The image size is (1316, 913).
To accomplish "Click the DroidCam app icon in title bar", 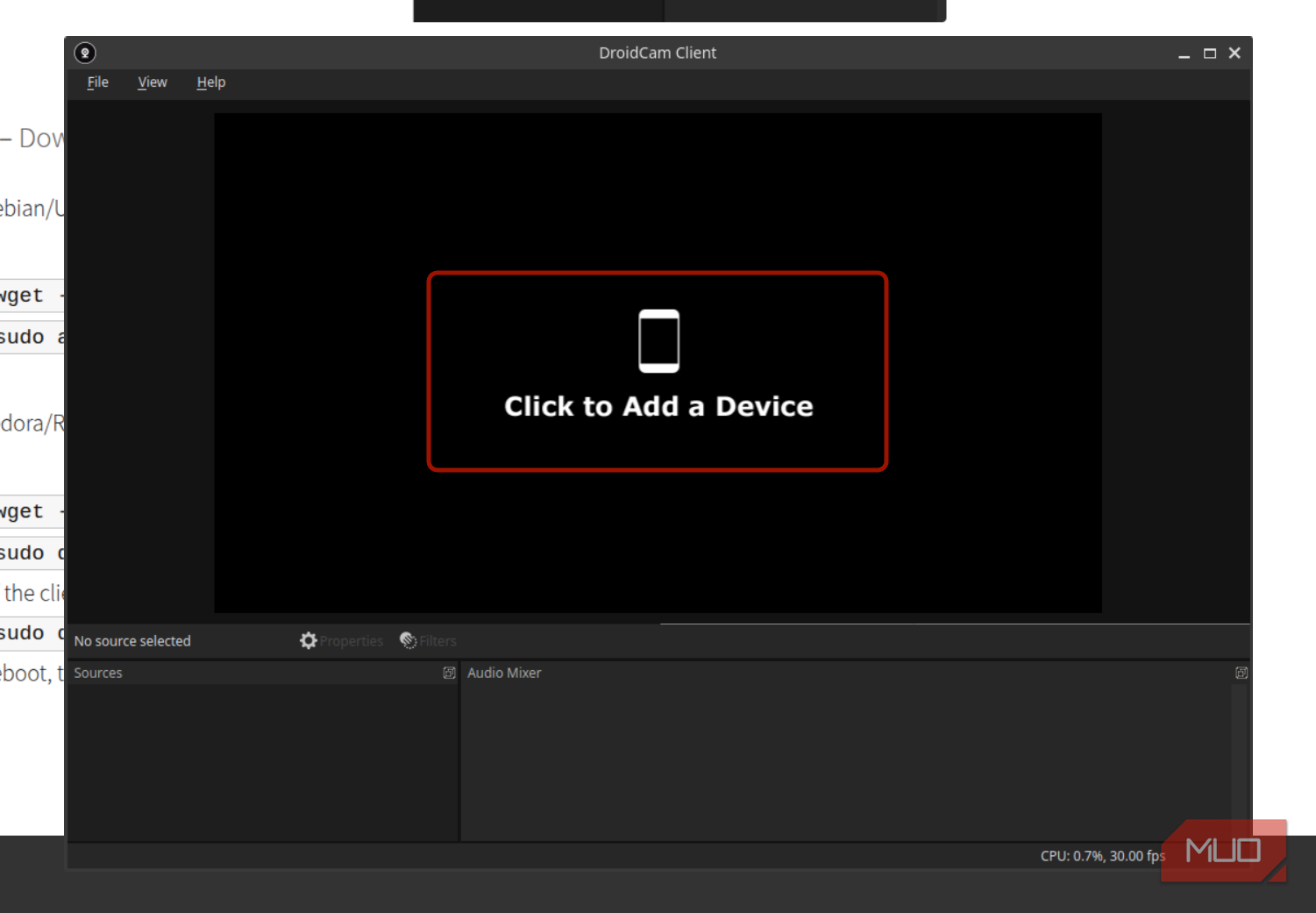I will click(x=85, y=53).
